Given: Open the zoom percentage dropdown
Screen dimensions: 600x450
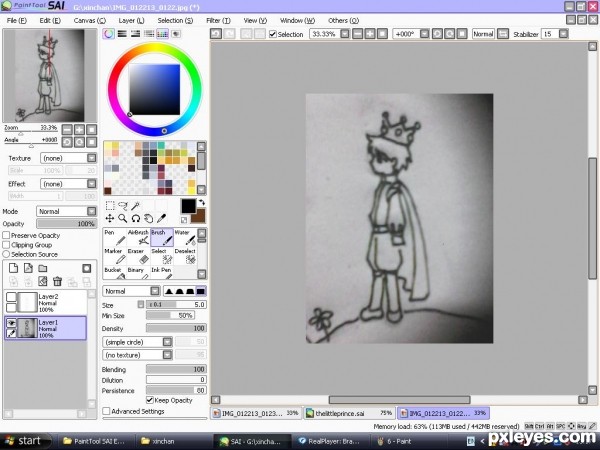Looking at the screenshot, I should [x=345, y=34].
